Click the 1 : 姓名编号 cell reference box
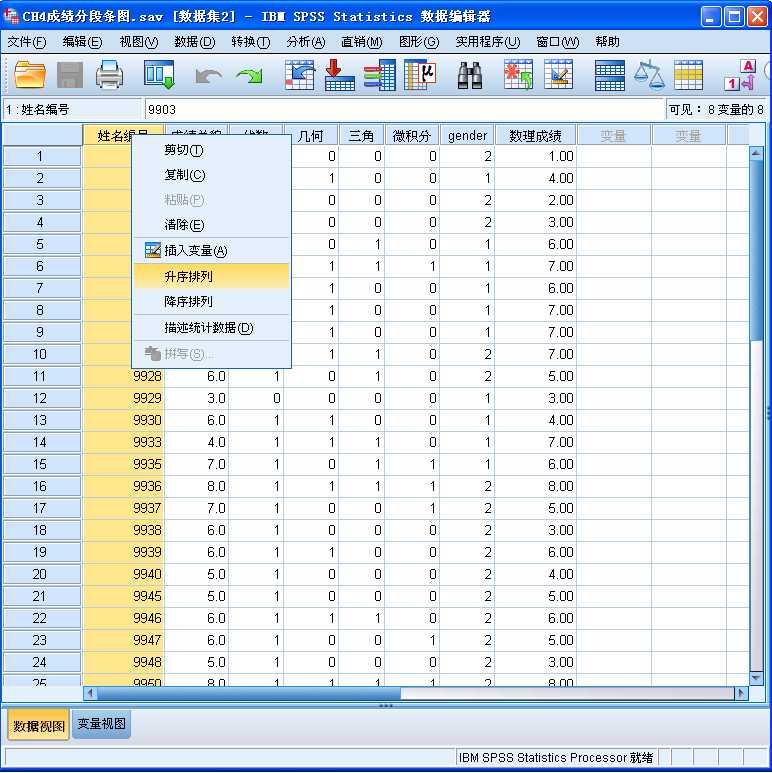 (72, 109)
